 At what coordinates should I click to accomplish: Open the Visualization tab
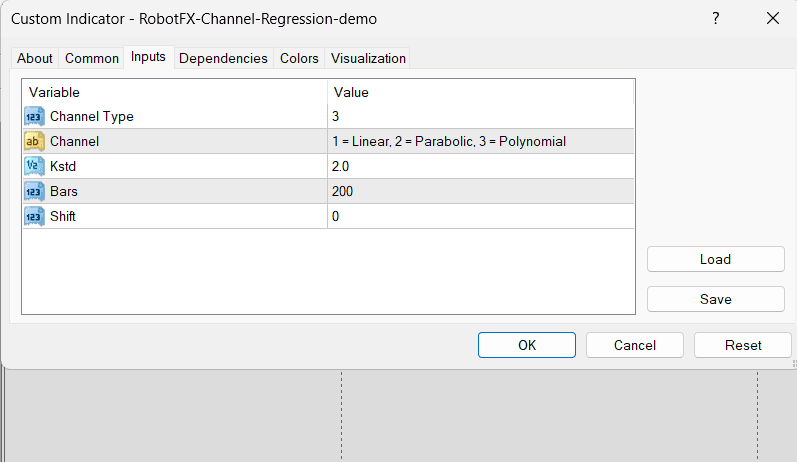pyautogui.click(x=369, y=58)
